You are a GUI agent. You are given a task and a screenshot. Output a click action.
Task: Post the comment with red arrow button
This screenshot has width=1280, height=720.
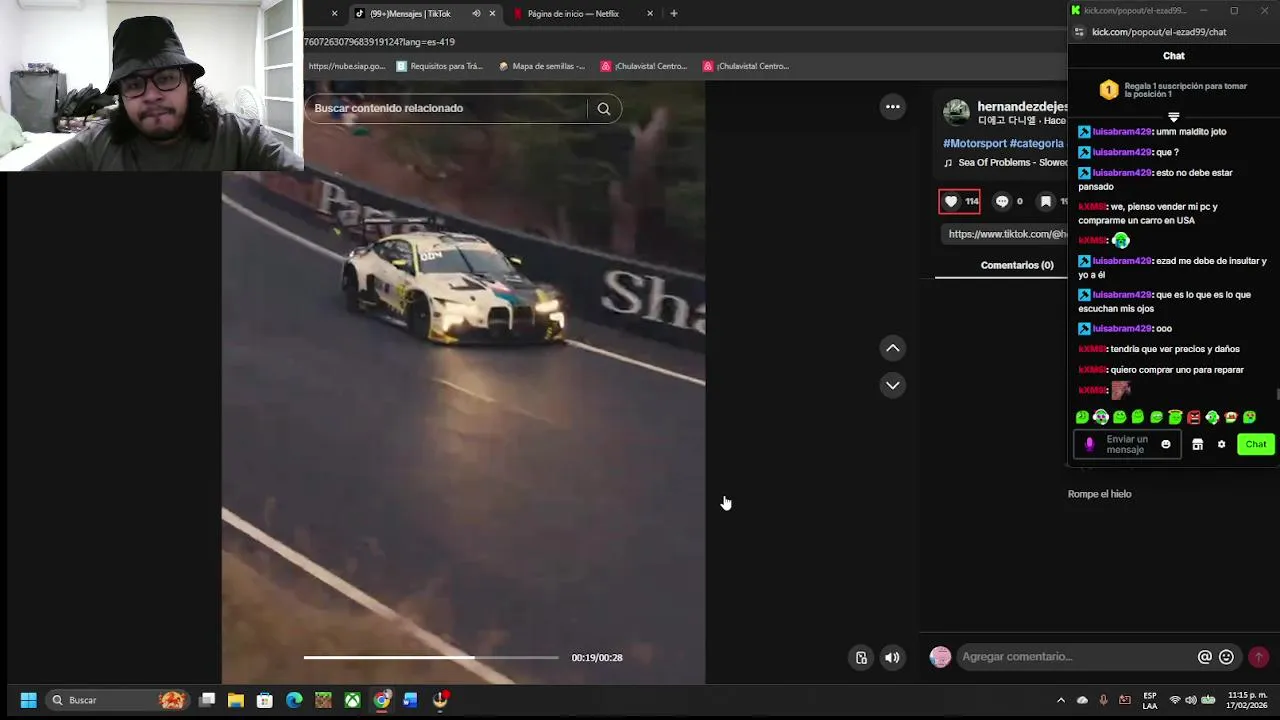1259,657
